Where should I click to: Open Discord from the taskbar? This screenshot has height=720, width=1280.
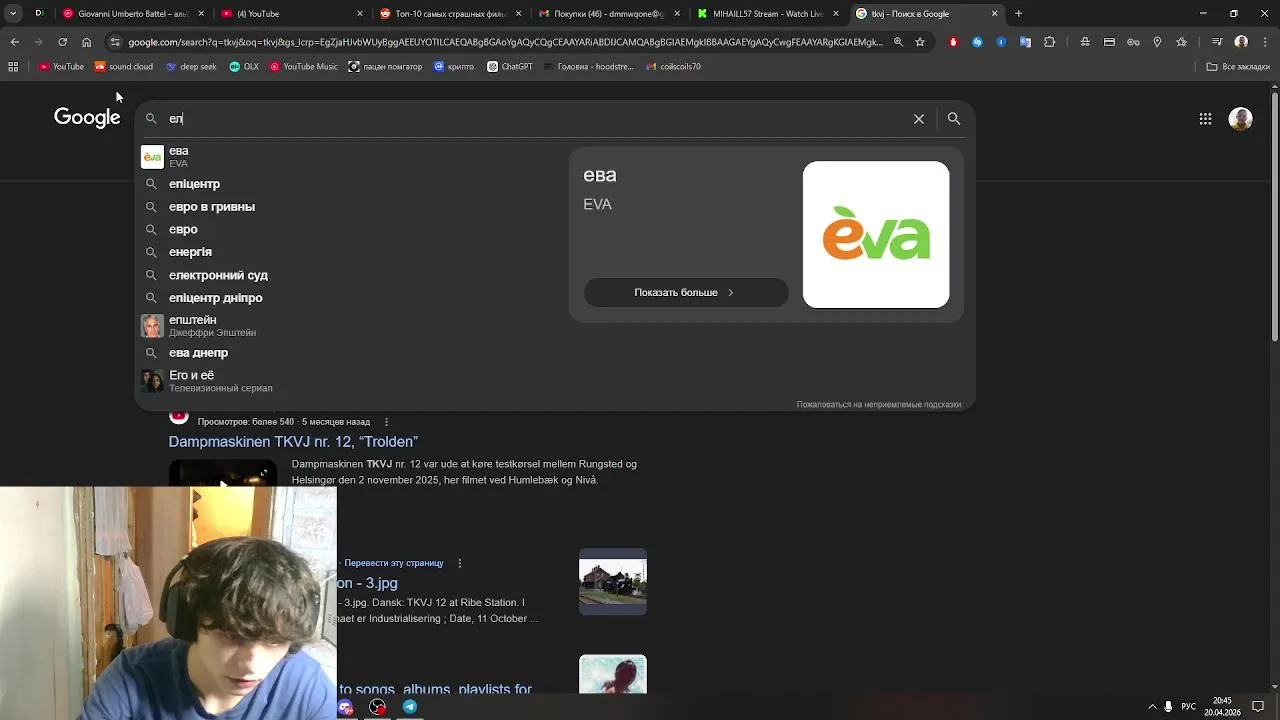tap(345, 707)
